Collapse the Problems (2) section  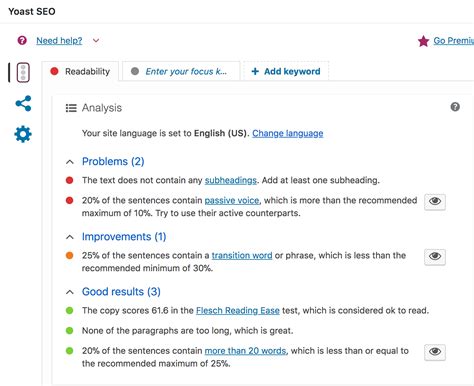[70, 162]
